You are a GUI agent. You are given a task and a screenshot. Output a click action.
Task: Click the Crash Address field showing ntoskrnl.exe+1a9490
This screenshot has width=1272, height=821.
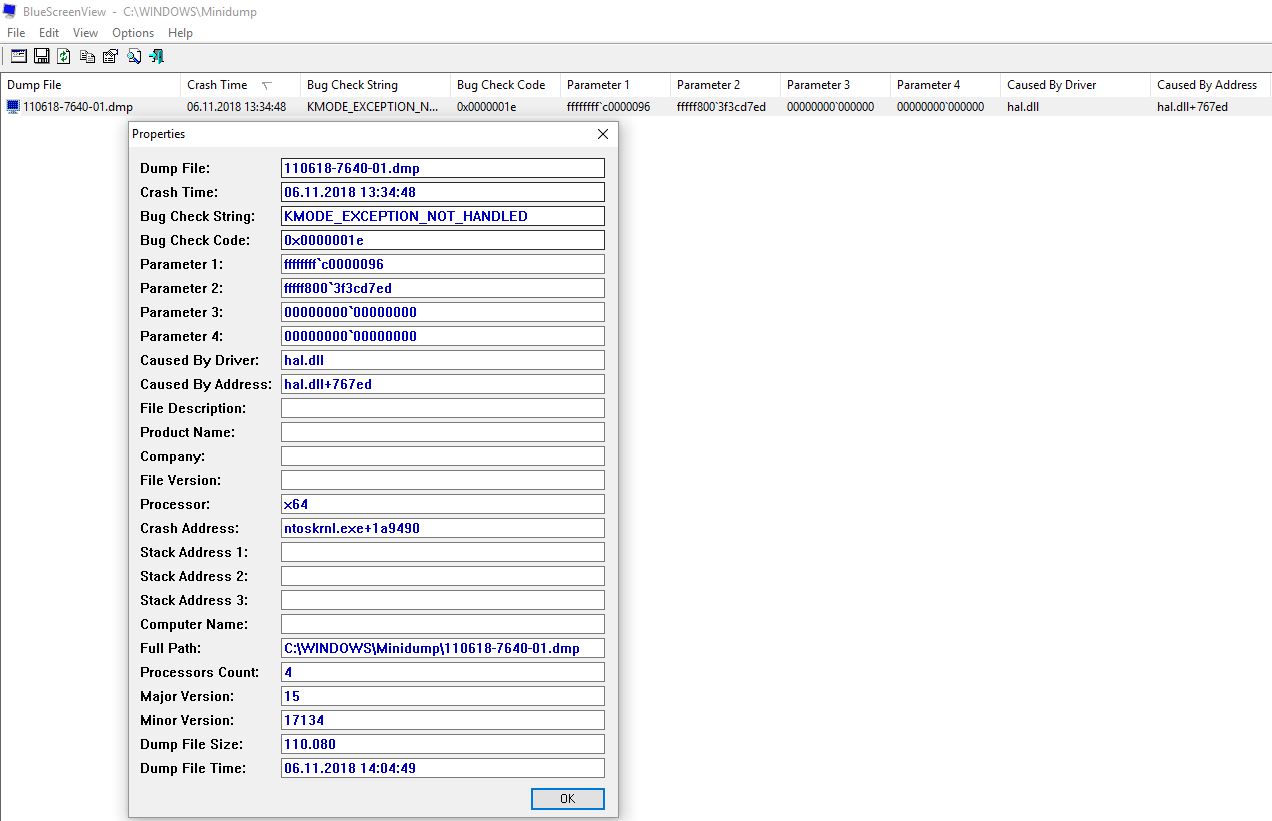[x=443, y=528]
